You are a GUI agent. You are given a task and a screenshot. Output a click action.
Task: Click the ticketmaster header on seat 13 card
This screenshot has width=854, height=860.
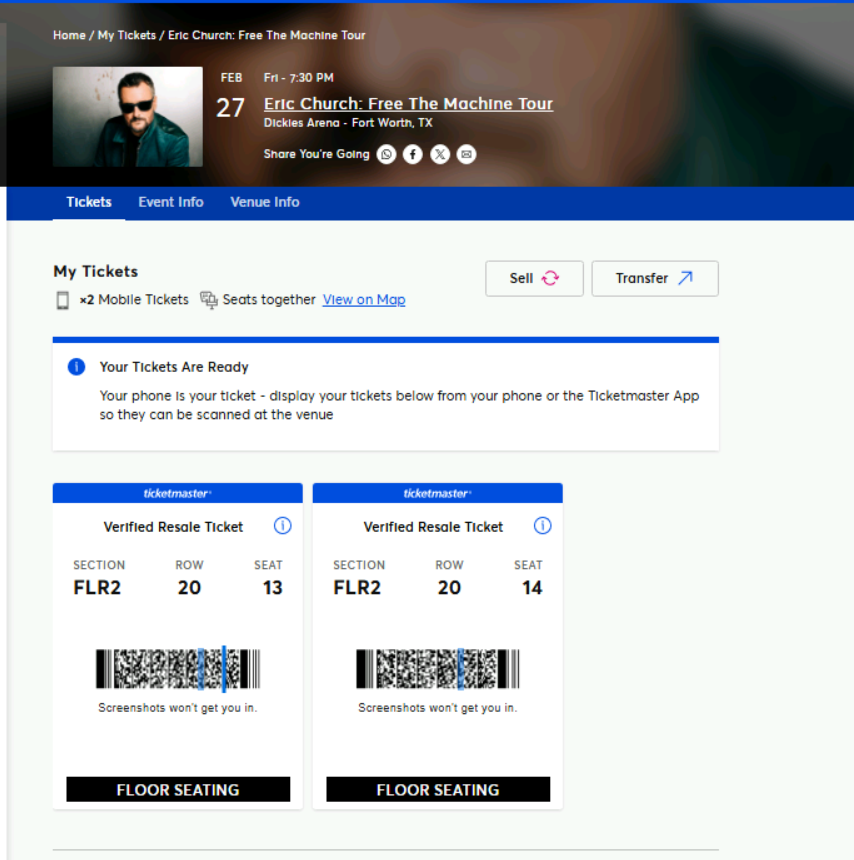178,494
